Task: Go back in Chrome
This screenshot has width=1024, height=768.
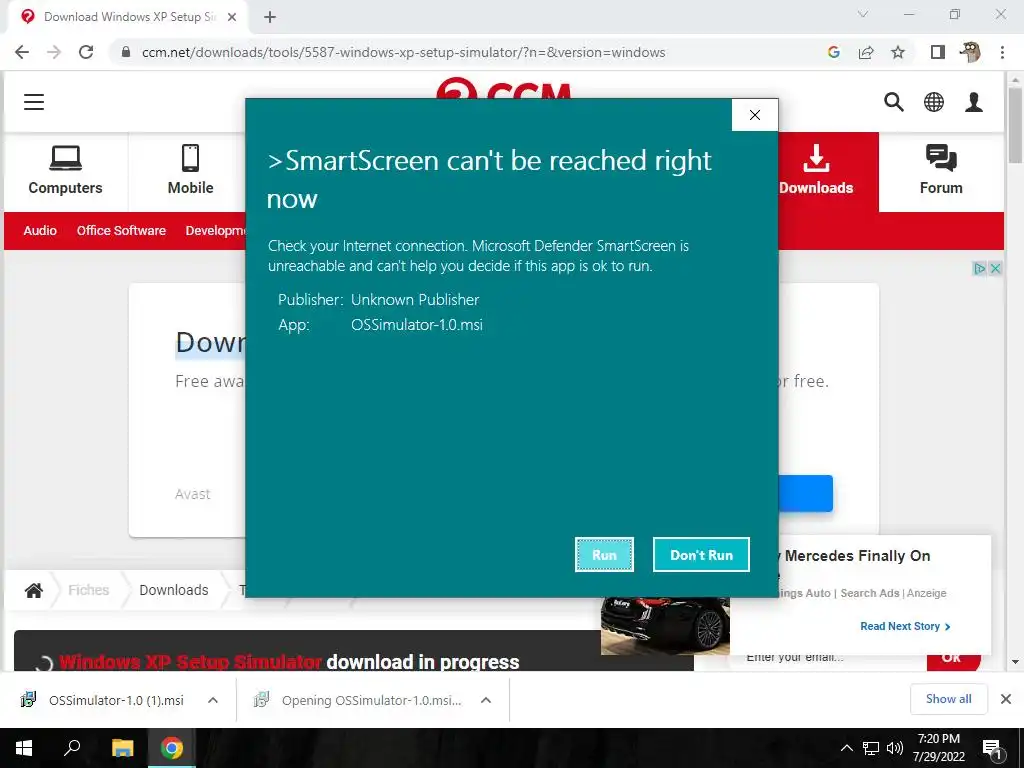Action: coord(22,52)
